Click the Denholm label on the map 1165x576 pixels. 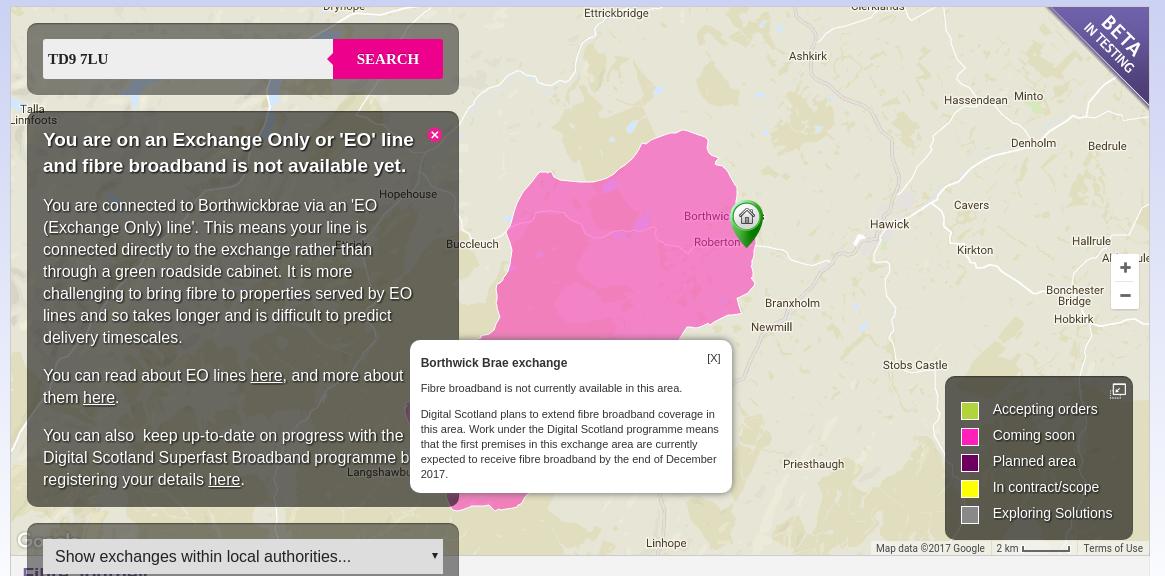tap(1033, 143)
